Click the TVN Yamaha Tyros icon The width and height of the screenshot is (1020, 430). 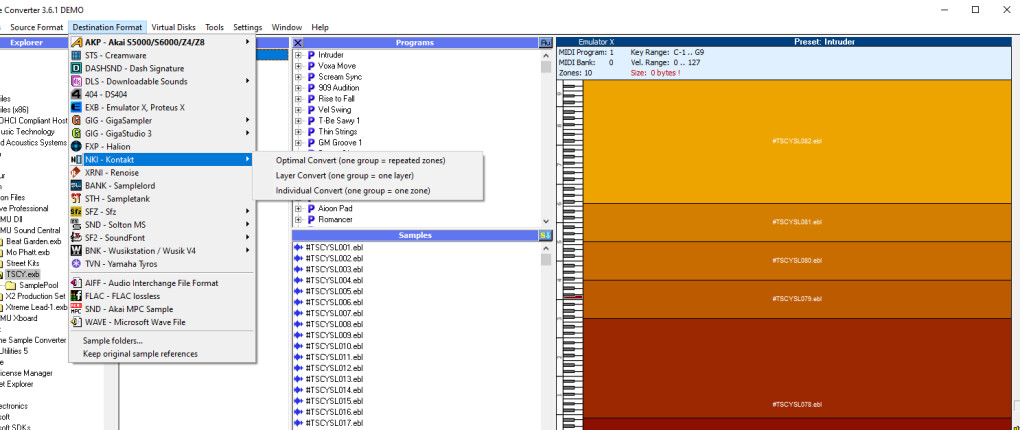click(76, 263)
